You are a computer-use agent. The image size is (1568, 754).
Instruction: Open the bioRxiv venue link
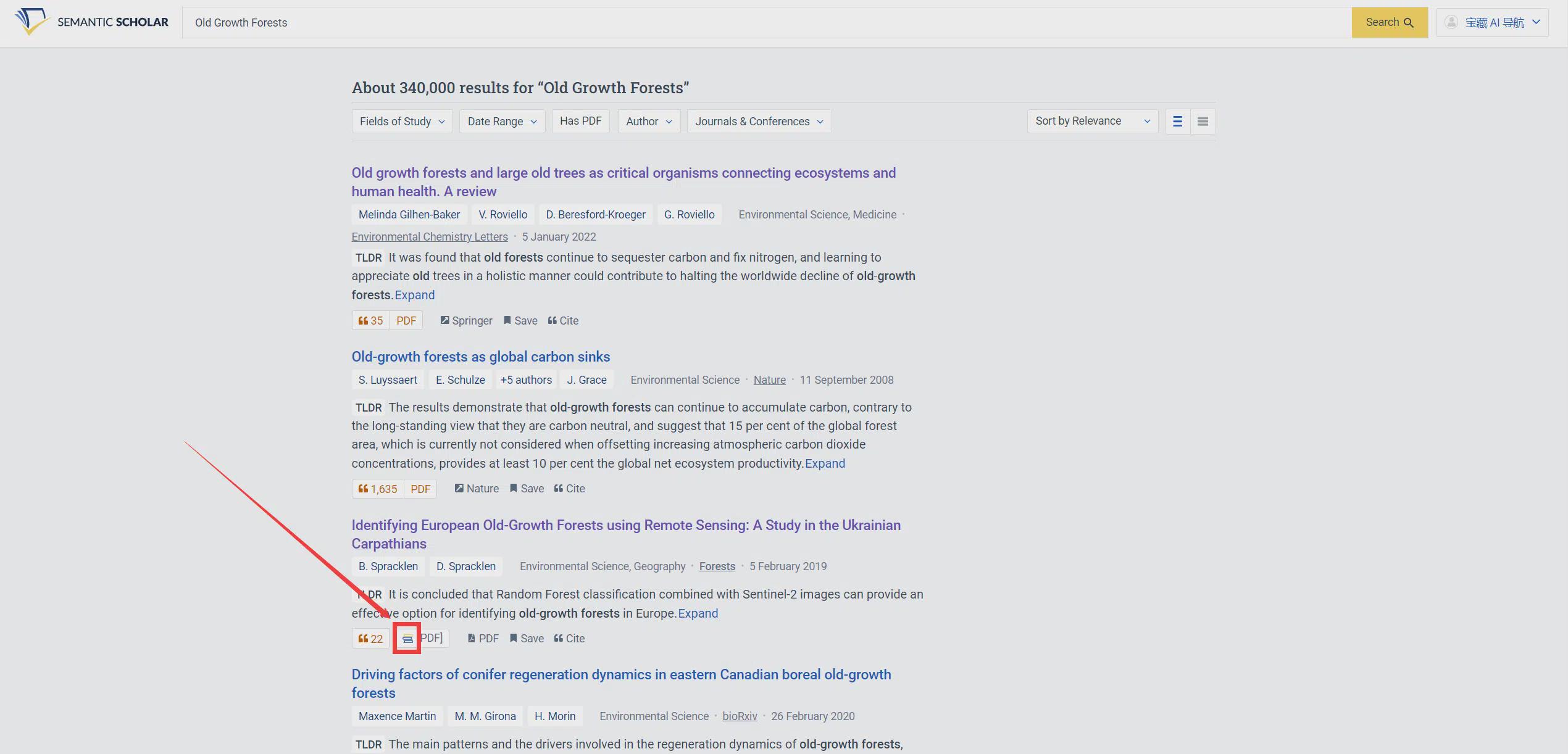740,716
